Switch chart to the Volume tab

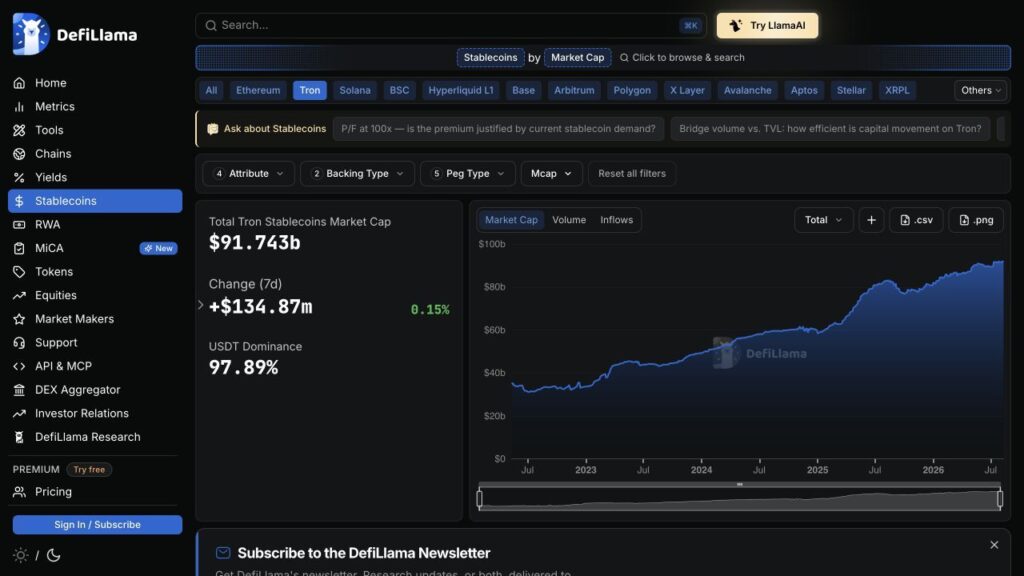point(569,220)
